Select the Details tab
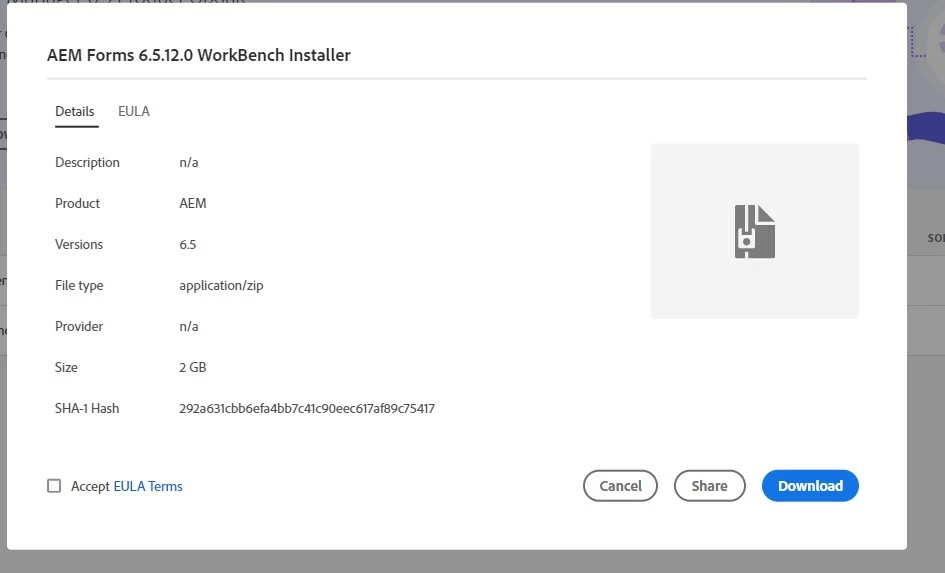The image size is (945, 573). (x=75, y=111)
